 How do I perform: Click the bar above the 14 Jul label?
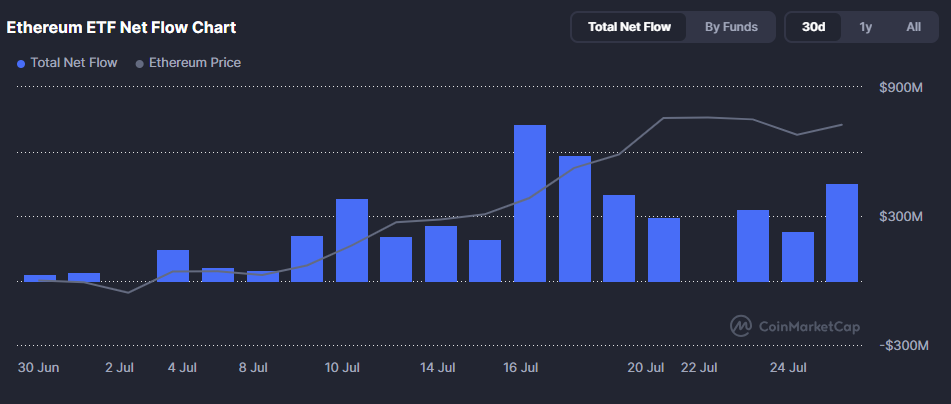pos(440,253)
